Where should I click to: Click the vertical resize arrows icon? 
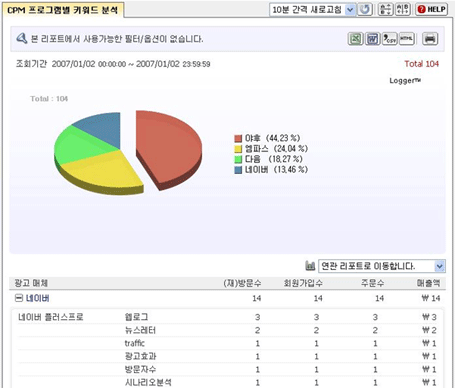coord(386,9)
